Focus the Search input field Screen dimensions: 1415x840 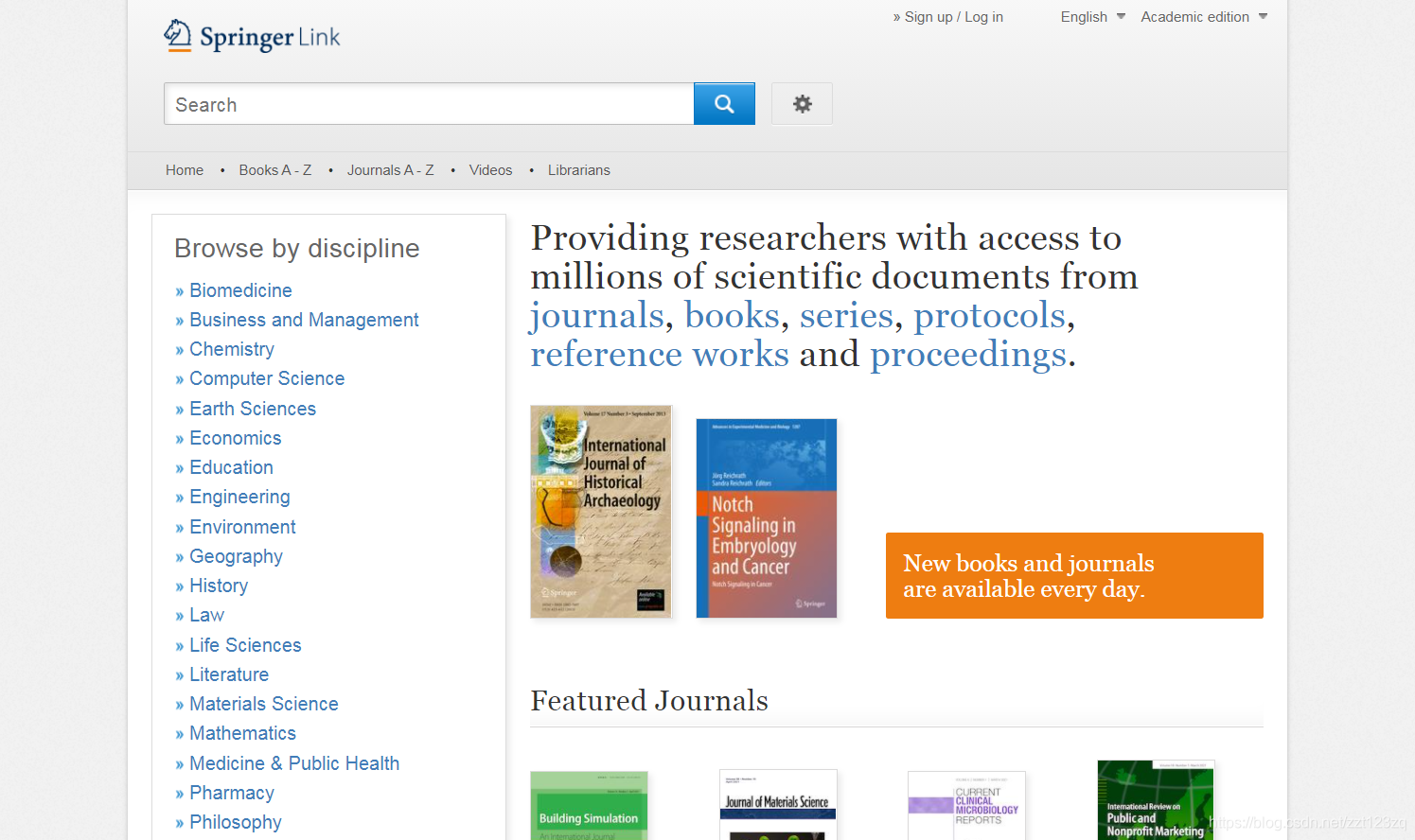[x=429, y=104]
